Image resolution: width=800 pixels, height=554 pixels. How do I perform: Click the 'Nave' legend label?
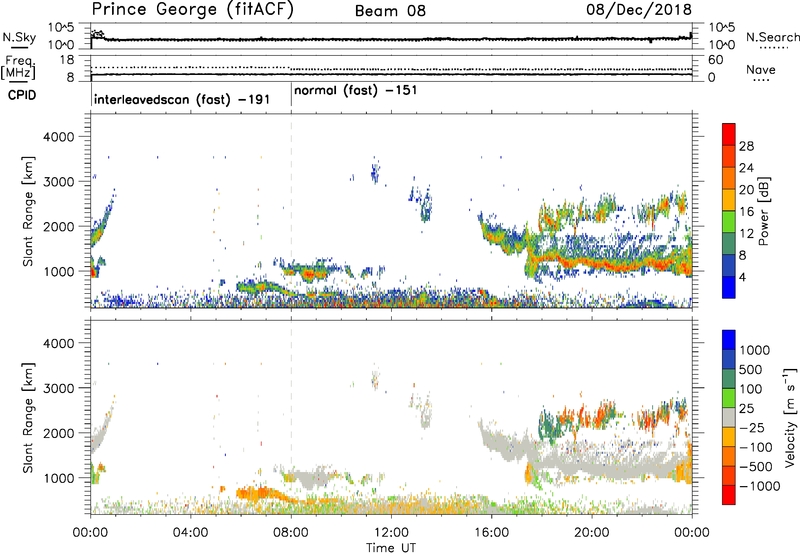pos(761,69)
